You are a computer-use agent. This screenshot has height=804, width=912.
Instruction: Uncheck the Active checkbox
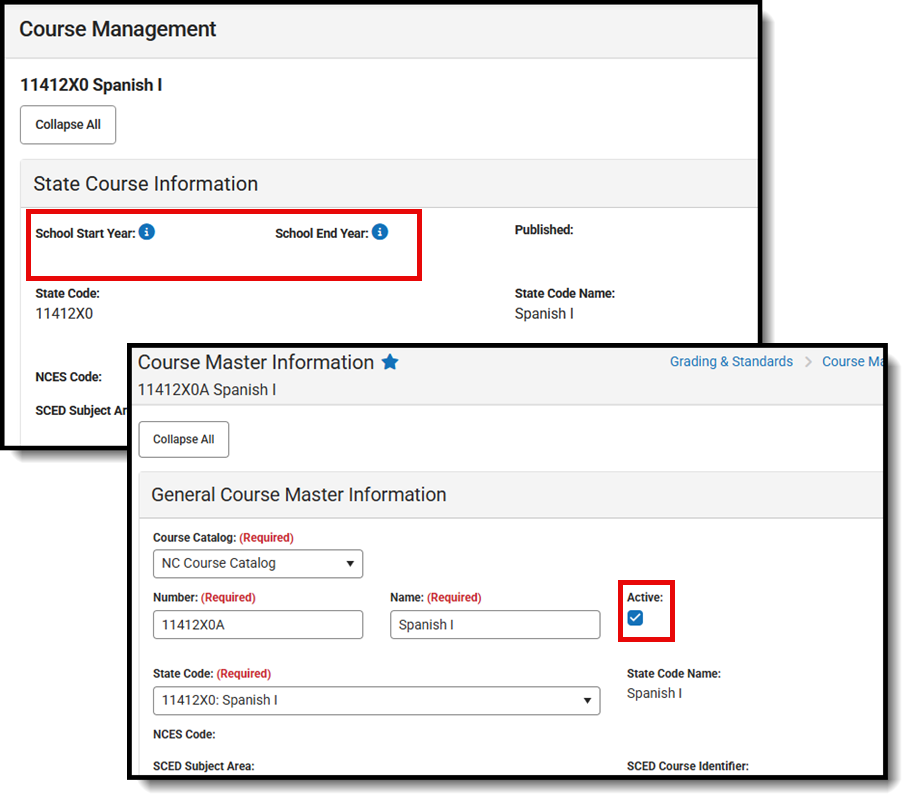tap(634, 618)
